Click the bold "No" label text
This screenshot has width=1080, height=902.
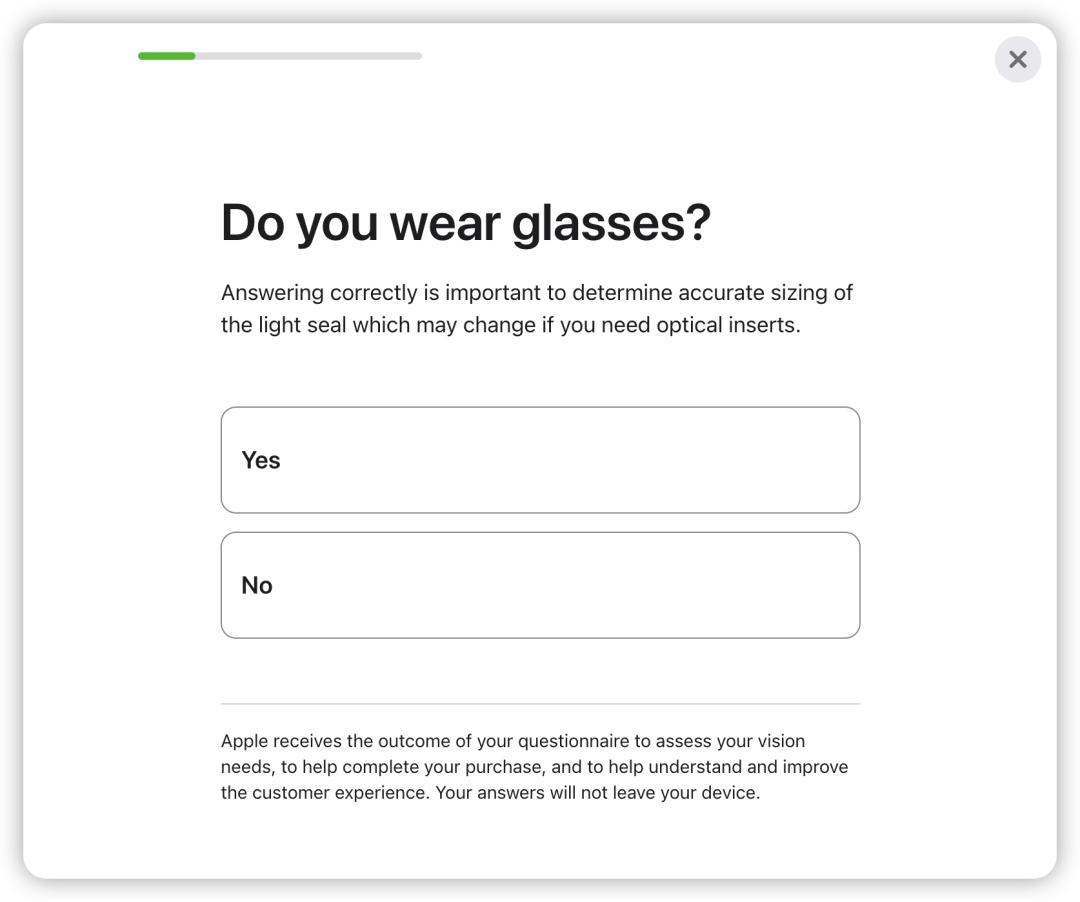point(257,585)
